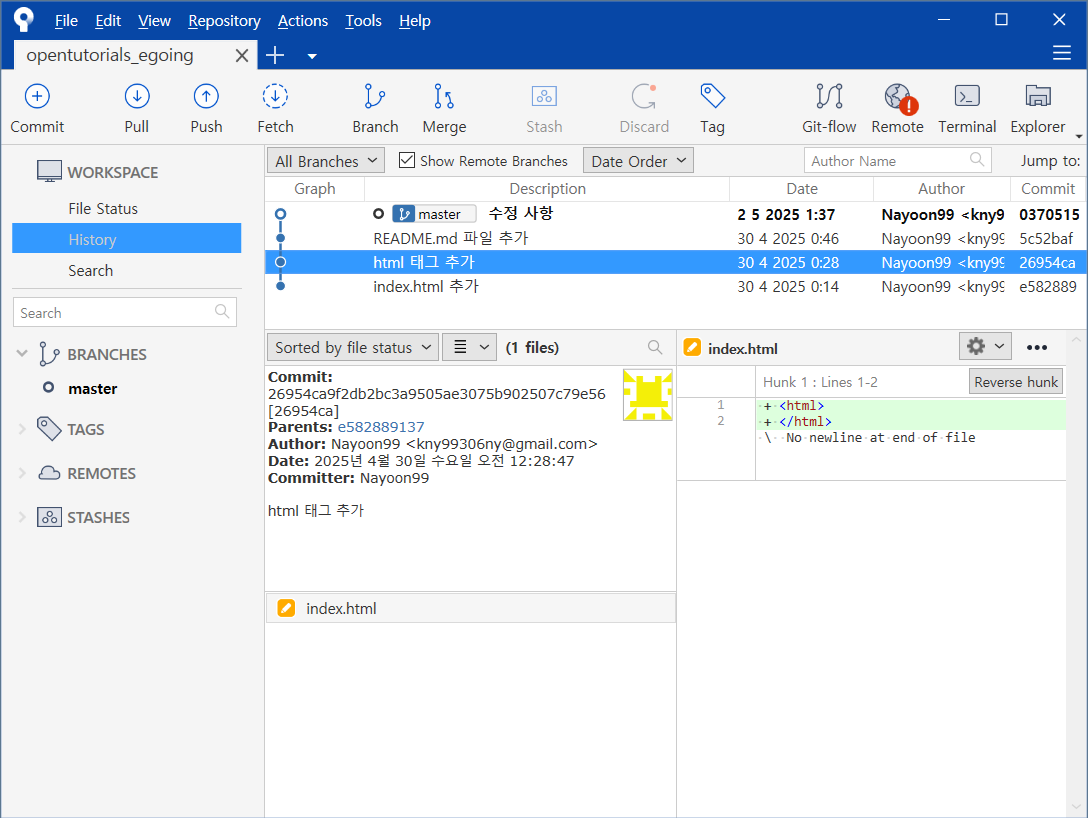Click the Description column header
1088x819 pixels.
click(x=547, y=189)
